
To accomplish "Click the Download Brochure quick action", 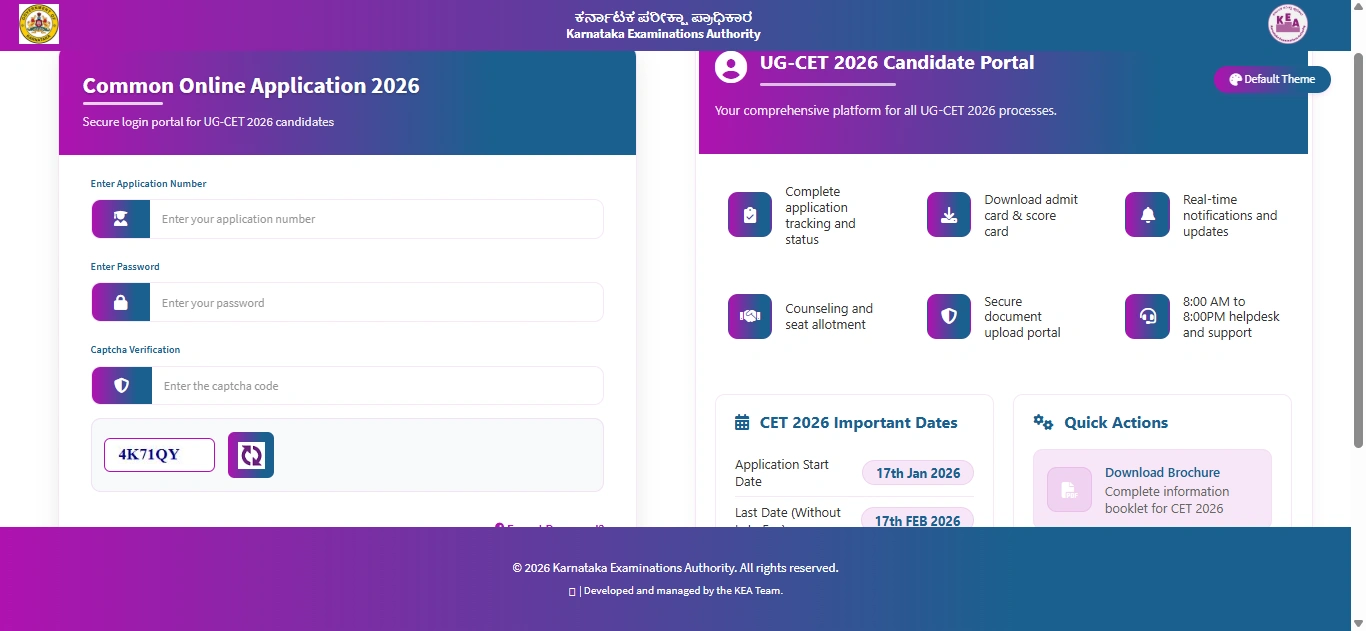I will 1162,472.
